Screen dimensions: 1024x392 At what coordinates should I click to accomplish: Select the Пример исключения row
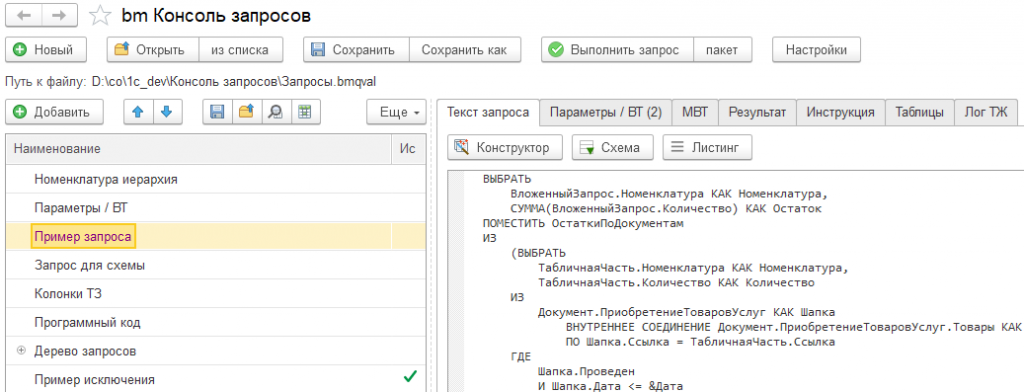coord(215,380)
